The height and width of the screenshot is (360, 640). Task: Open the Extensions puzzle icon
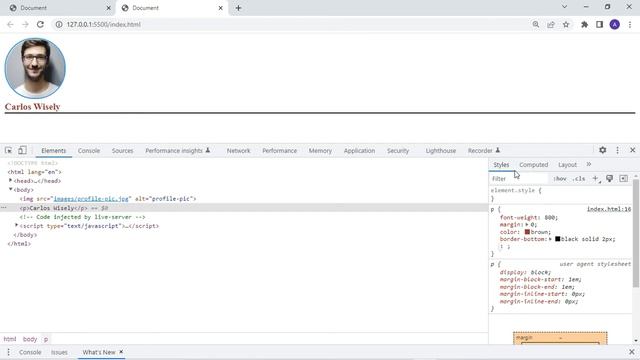[584, 24]
